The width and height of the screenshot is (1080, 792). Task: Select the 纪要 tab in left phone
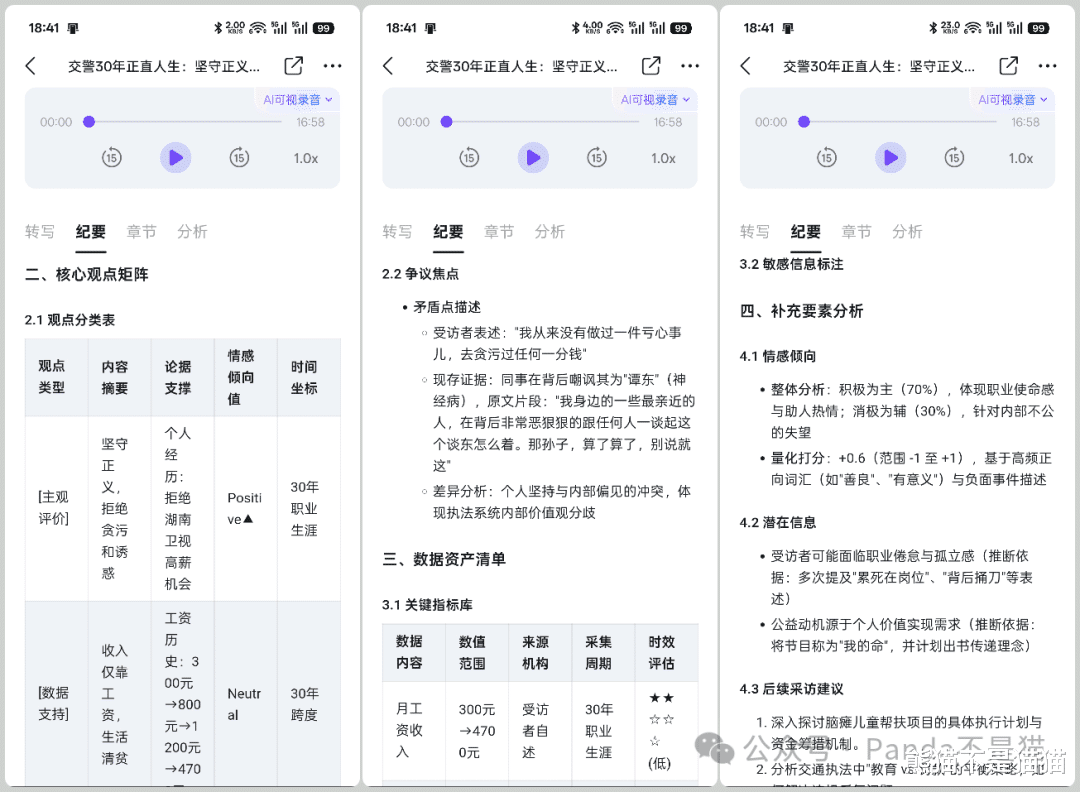pyautogui.click(x=90, y=231)
